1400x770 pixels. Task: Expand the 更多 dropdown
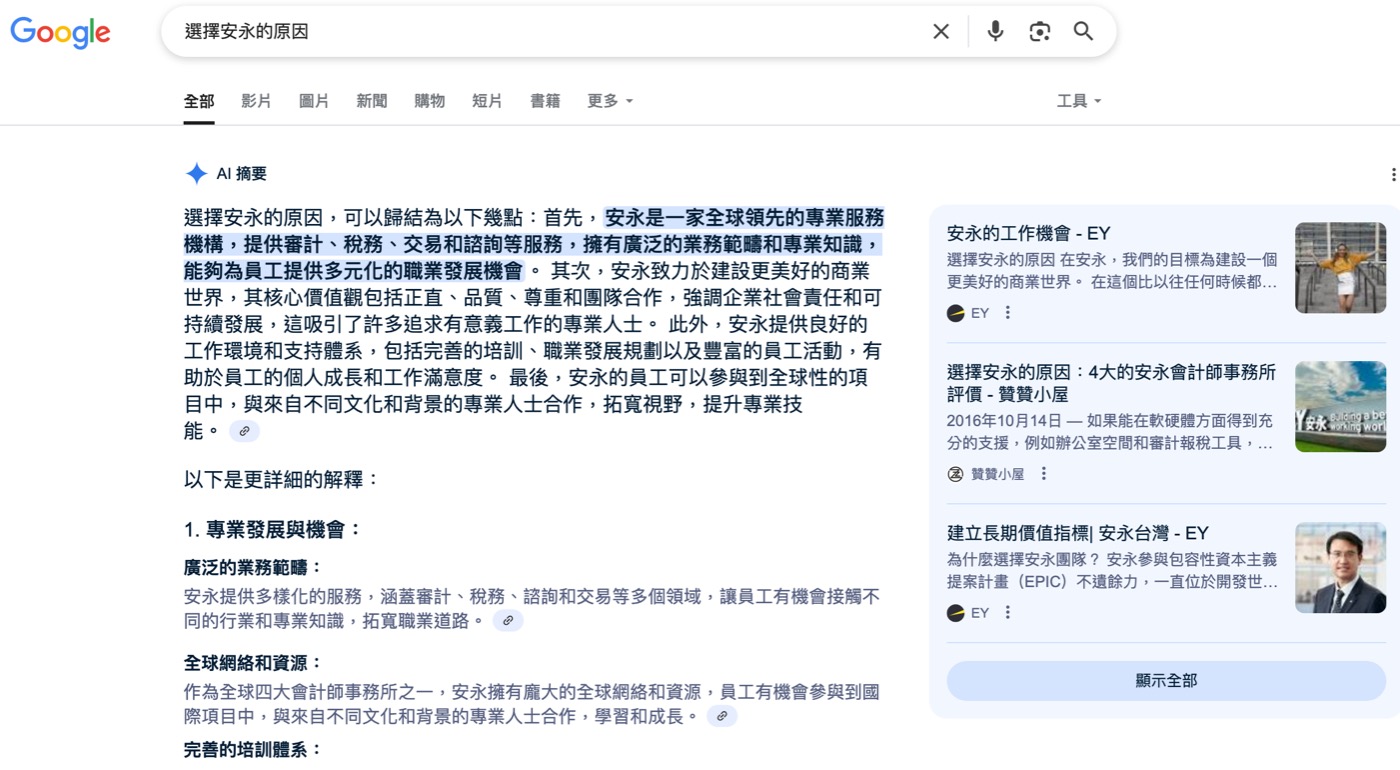(610, 101)
